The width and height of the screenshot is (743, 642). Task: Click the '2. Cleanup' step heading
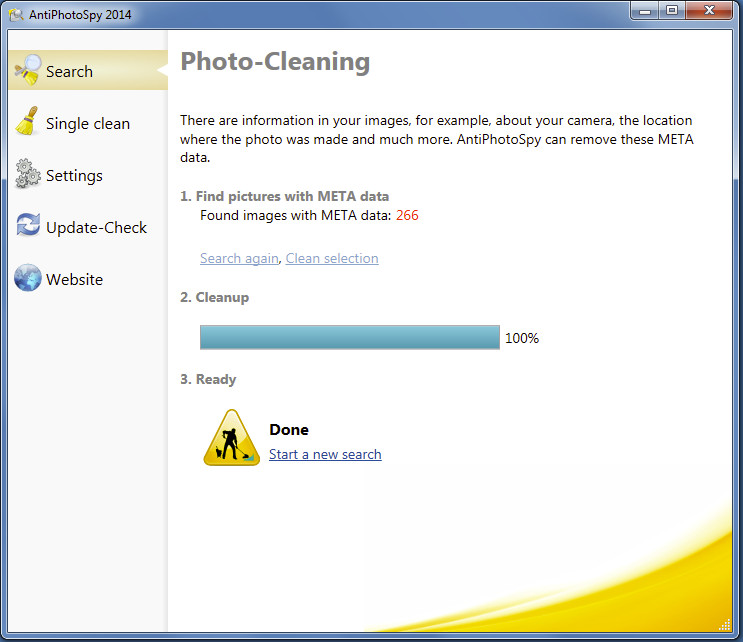coord(214,298)
